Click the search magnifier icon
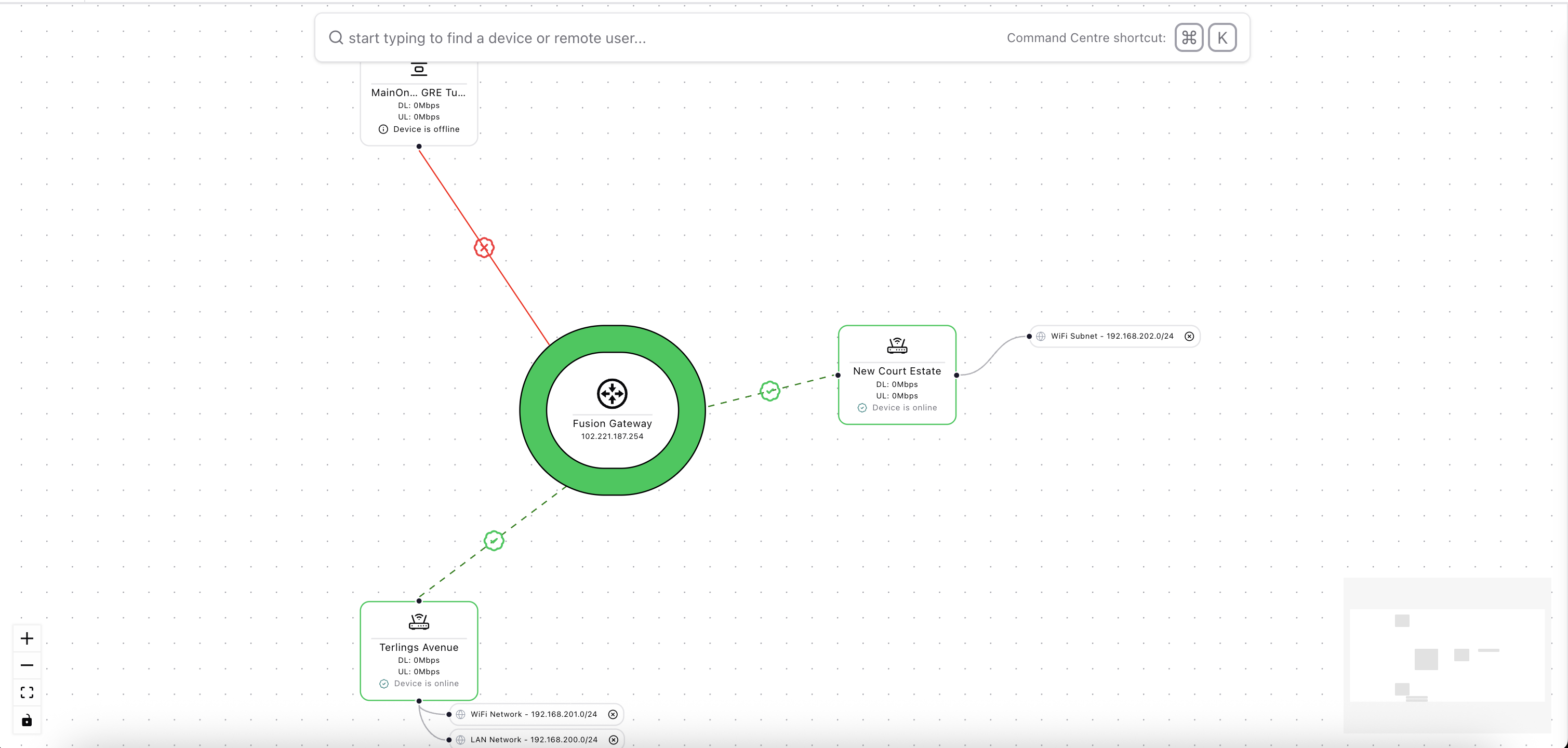 coord(336,38)
